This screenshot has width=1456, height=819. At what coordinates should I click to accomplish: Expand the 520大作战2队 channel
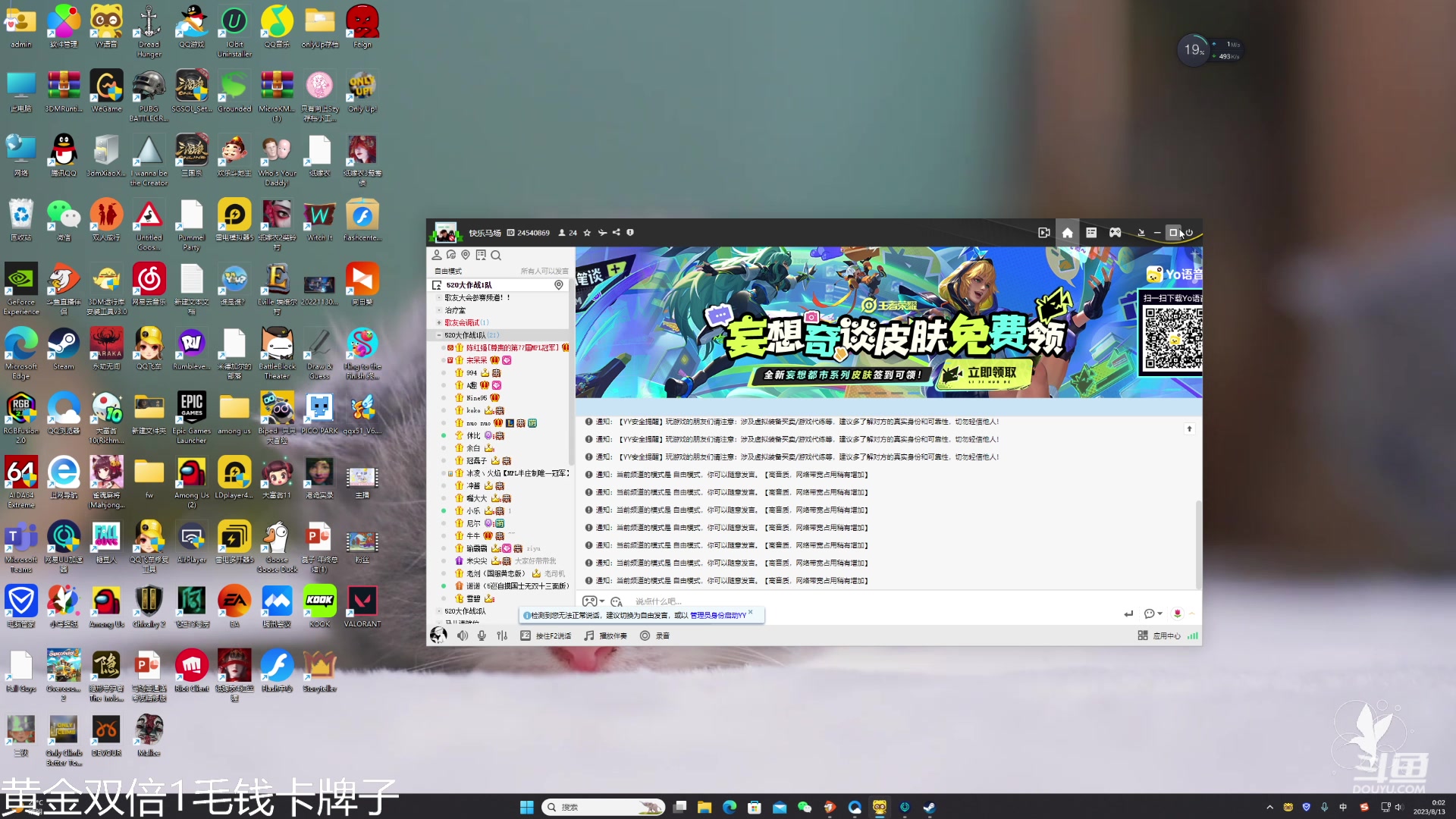pos(438,611)
